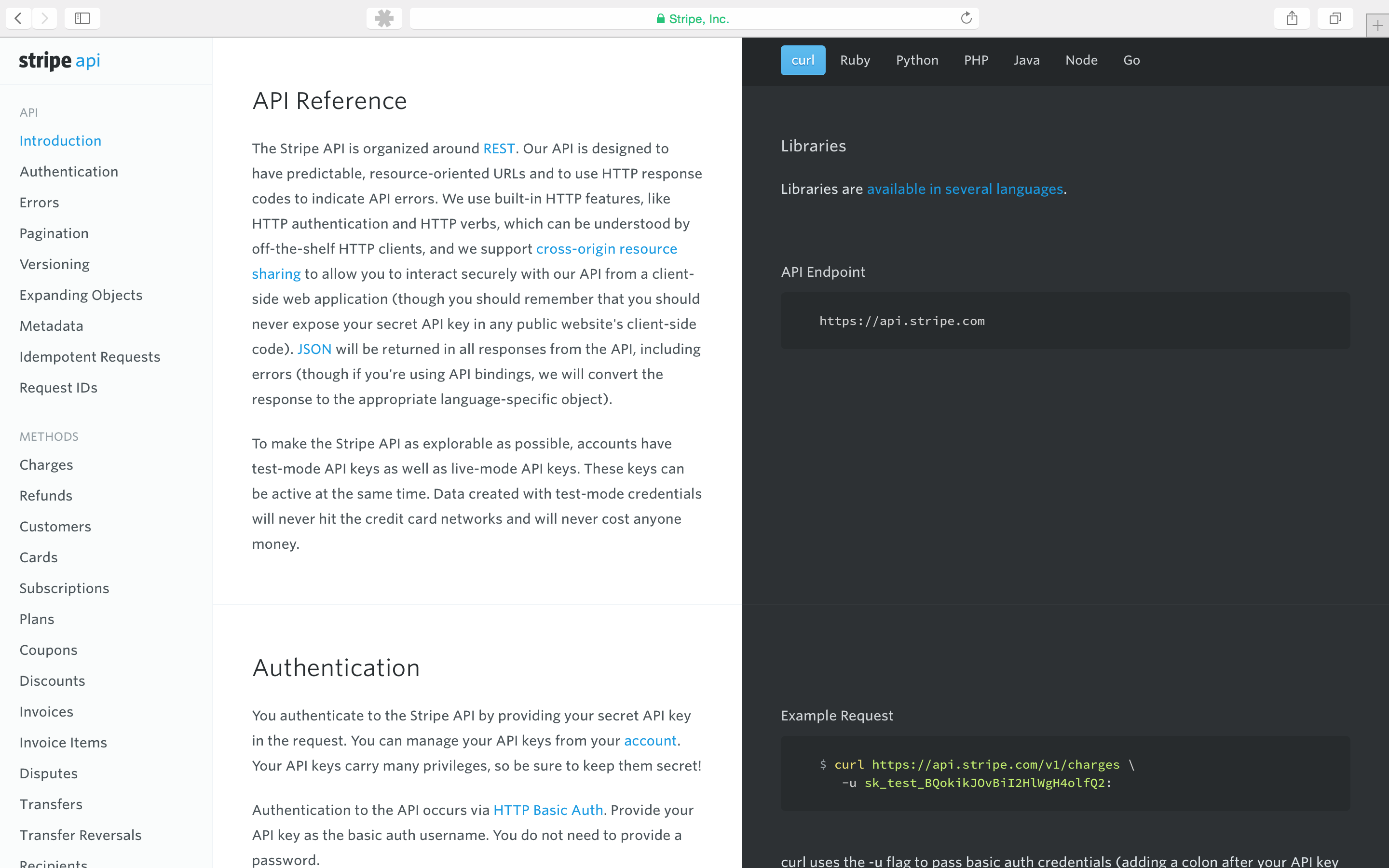
Task: Click the Stripe, Inc. address bar
Action: coord(693,19)
